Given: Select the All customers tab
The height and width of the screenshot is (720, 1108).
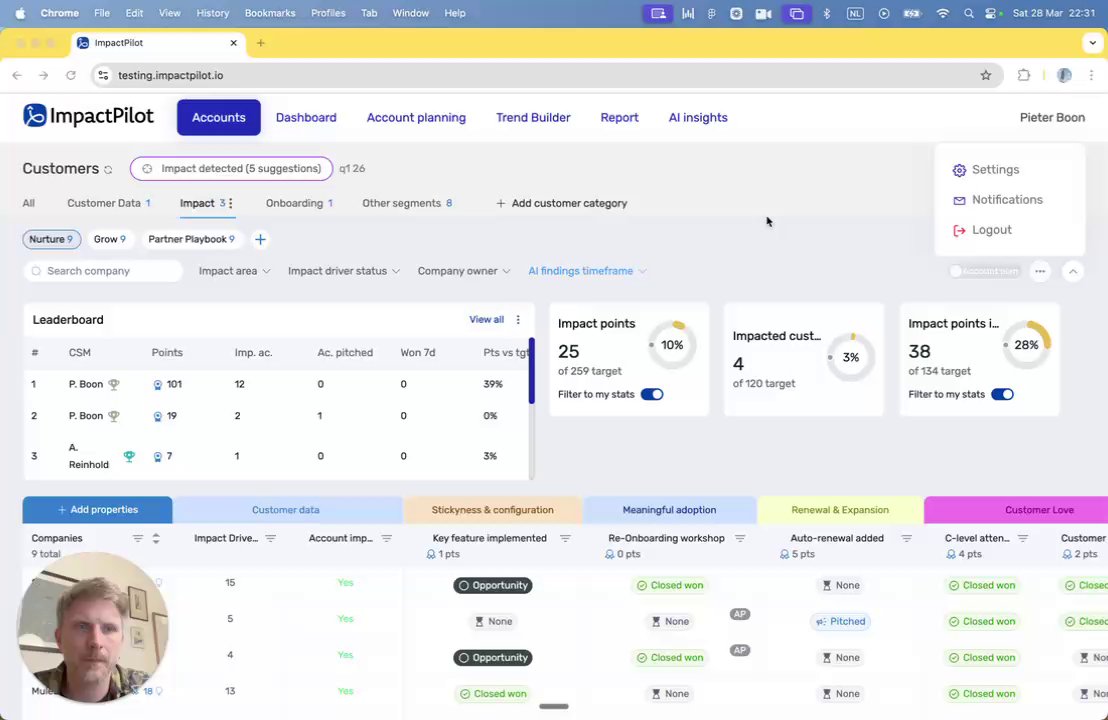Looking at the screenshot, I should [x=28, y=203].
